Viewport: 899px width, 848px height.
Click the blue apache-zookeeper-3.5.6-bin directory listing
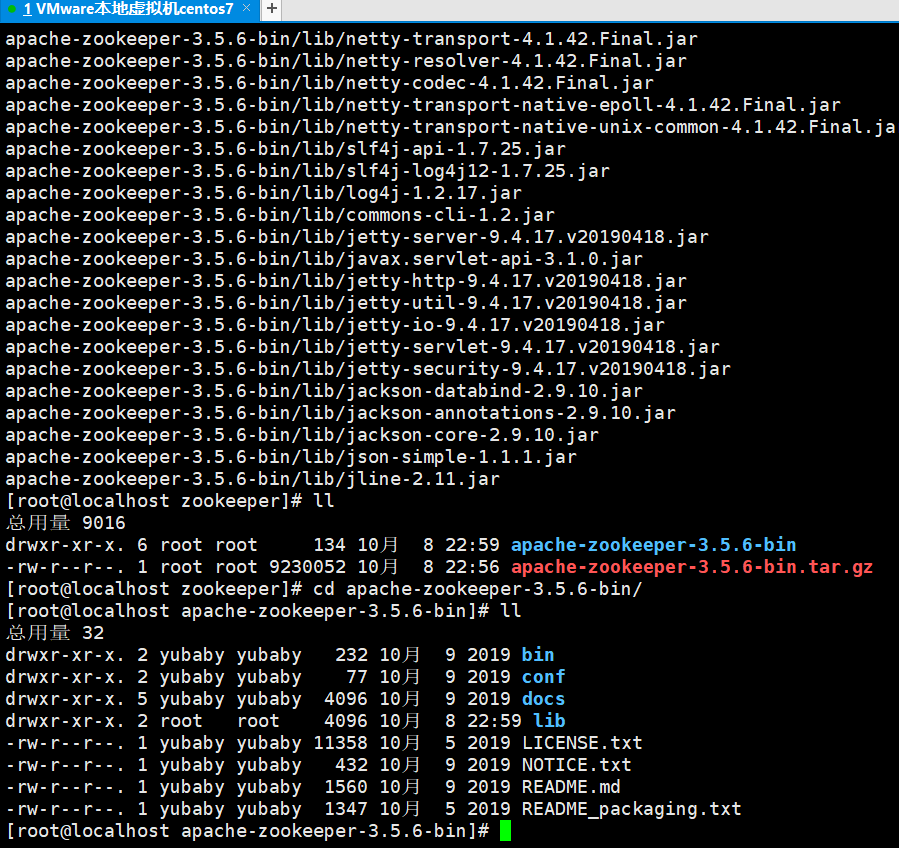click(653, 545)
